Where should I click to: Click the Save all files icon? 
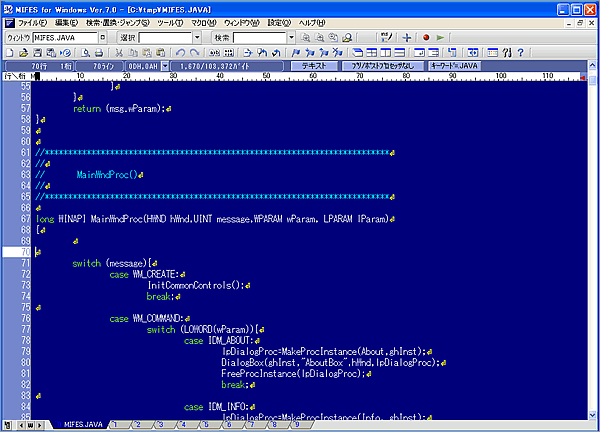click(51, 52)
